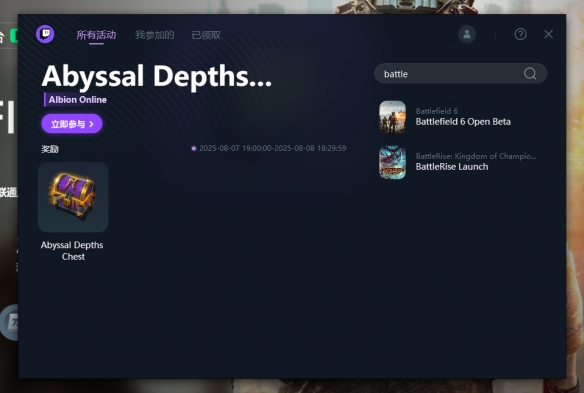Click the BattleRise cover thumbnail
Screen dimensions: 584x393
point(392,162)
